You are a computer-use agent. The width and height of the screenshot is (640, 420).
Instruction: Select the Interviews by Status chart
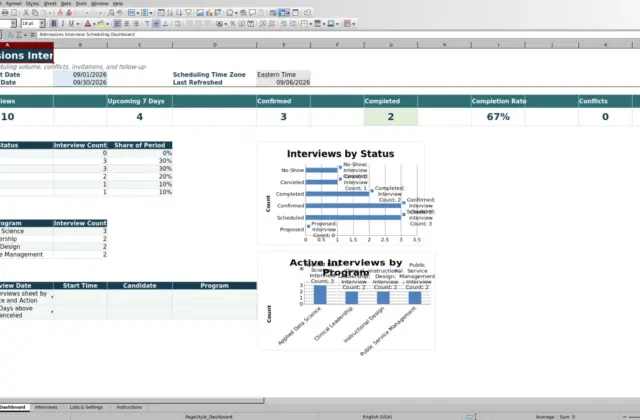point(341,194)
